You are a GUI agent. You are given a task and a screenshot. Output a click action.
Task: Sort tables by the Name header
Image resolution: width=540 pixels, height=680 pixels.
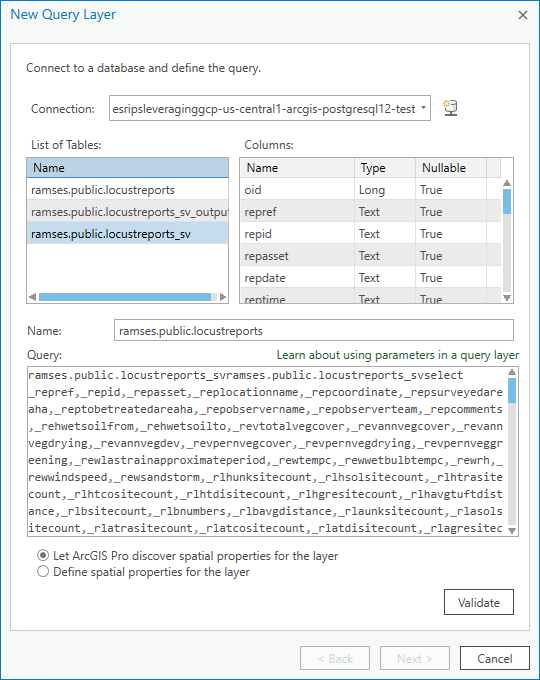click(x=128, y=168)
